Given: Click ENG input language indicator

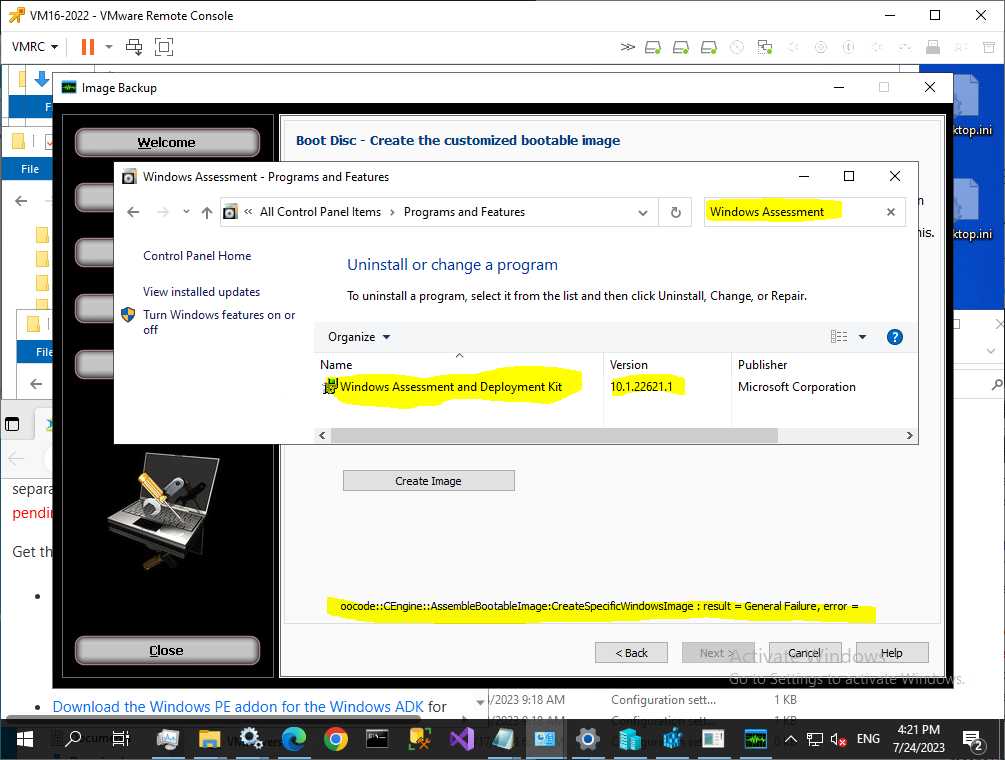Looking at the screenshot, I should click(x=868, y=739).
